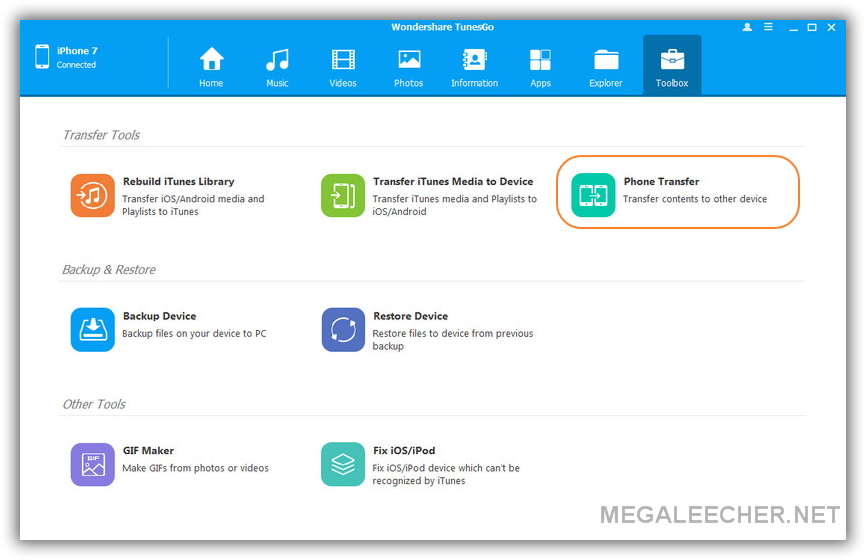This screenshot has height=560, width=866.
Task: Click the Transfer Tools section heading
Action: click(x=101, y=135)
